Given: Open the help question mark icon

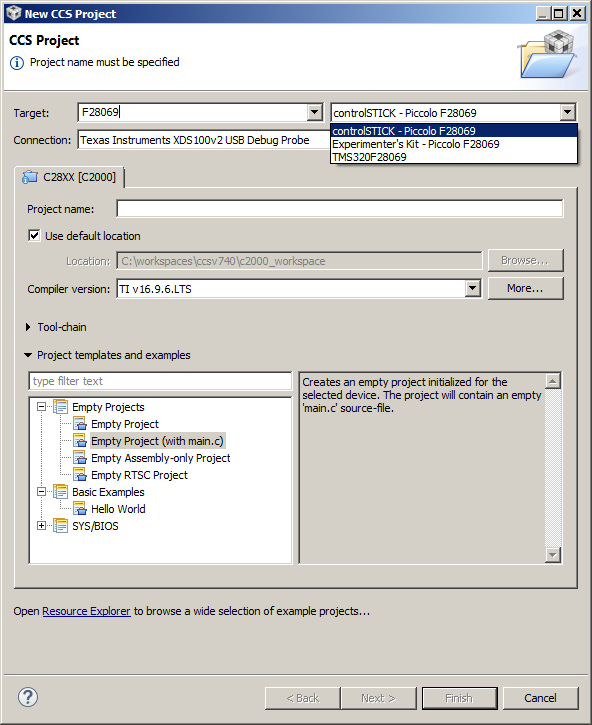Looking at the screenshot, I should tap(28, 697).
